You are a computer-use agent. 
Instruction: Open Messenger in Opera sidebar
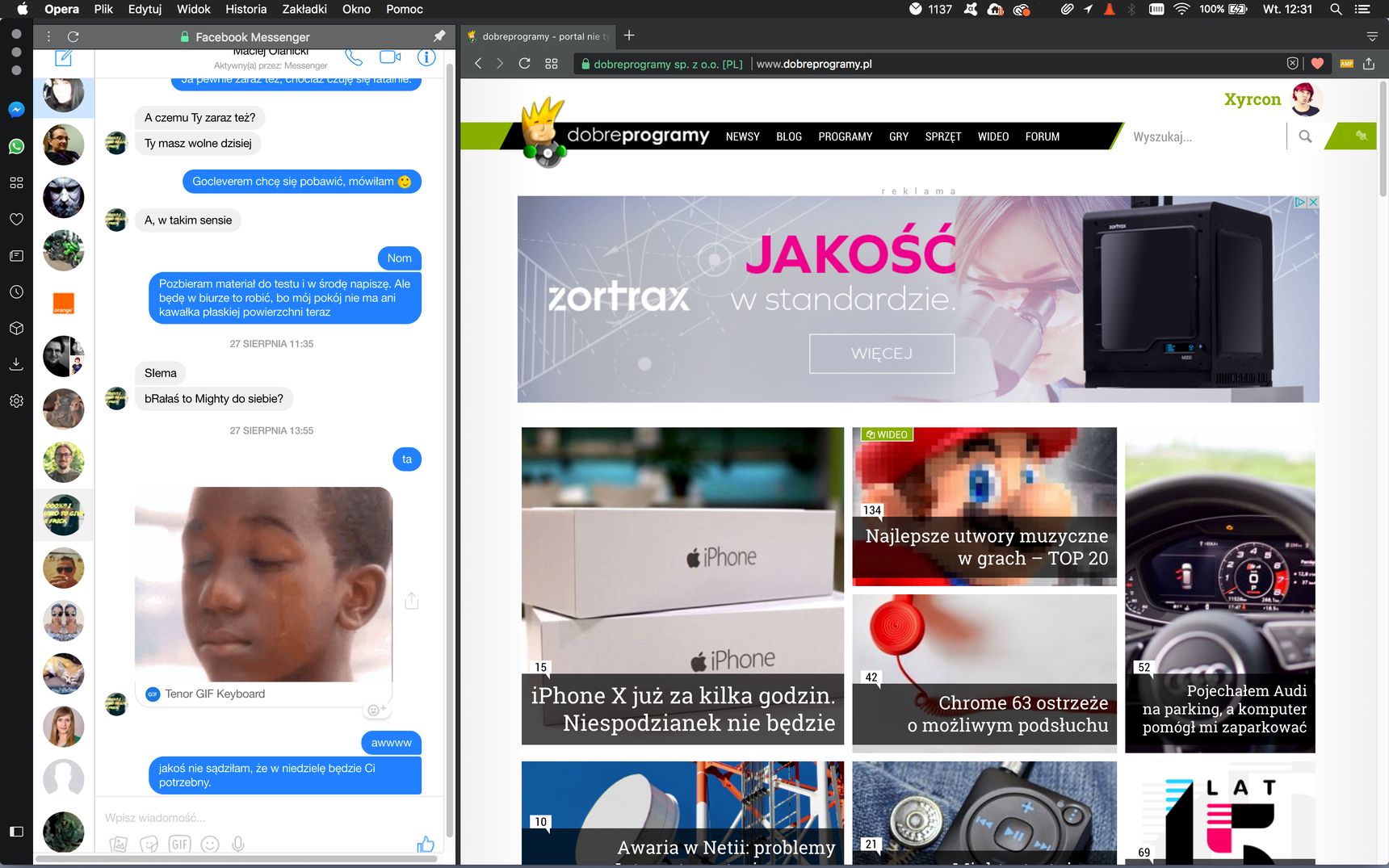click(x=16, y=110)
